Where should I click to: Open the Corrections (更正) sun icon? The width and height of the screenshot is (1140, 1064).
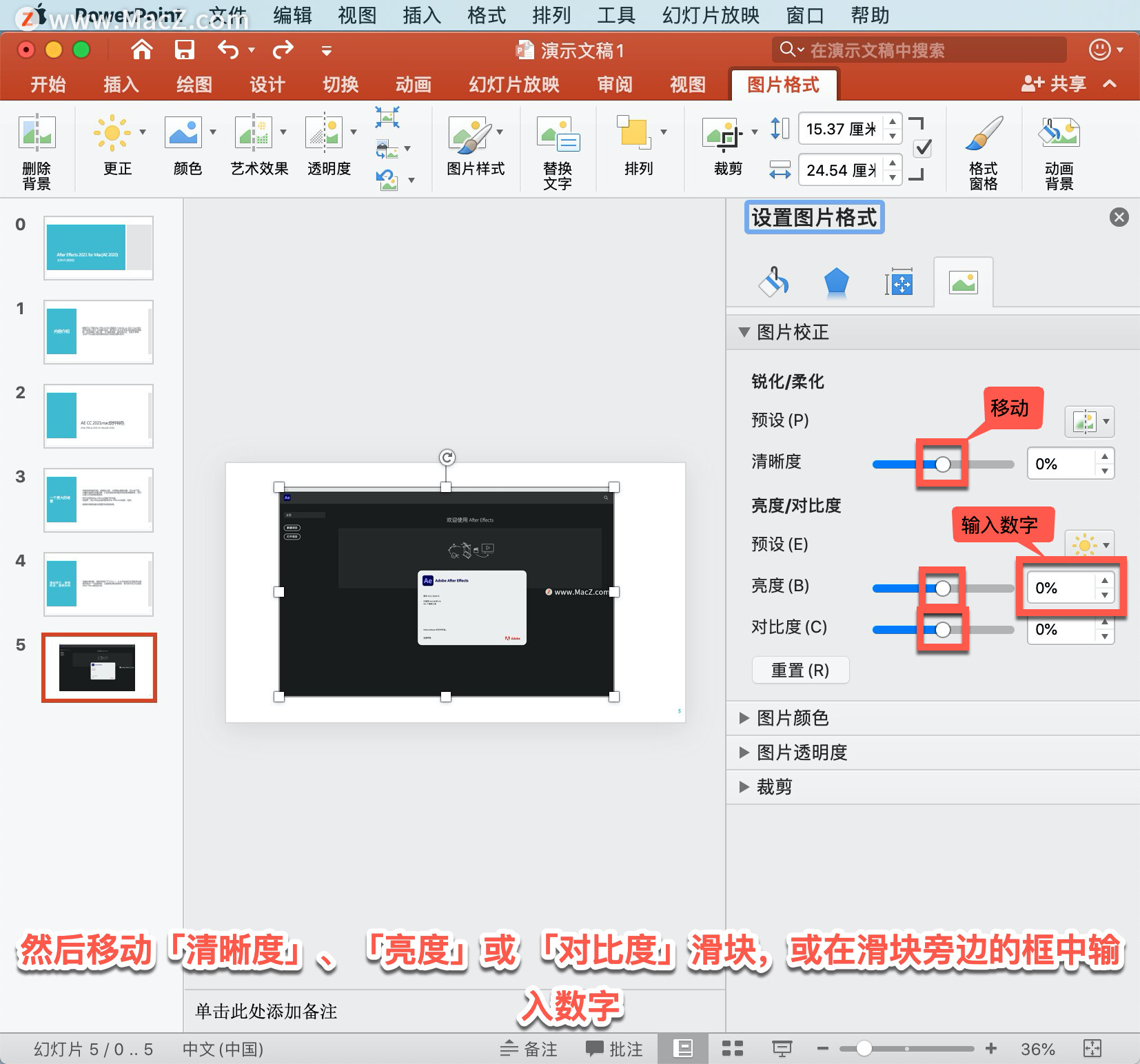pos(112,133)
